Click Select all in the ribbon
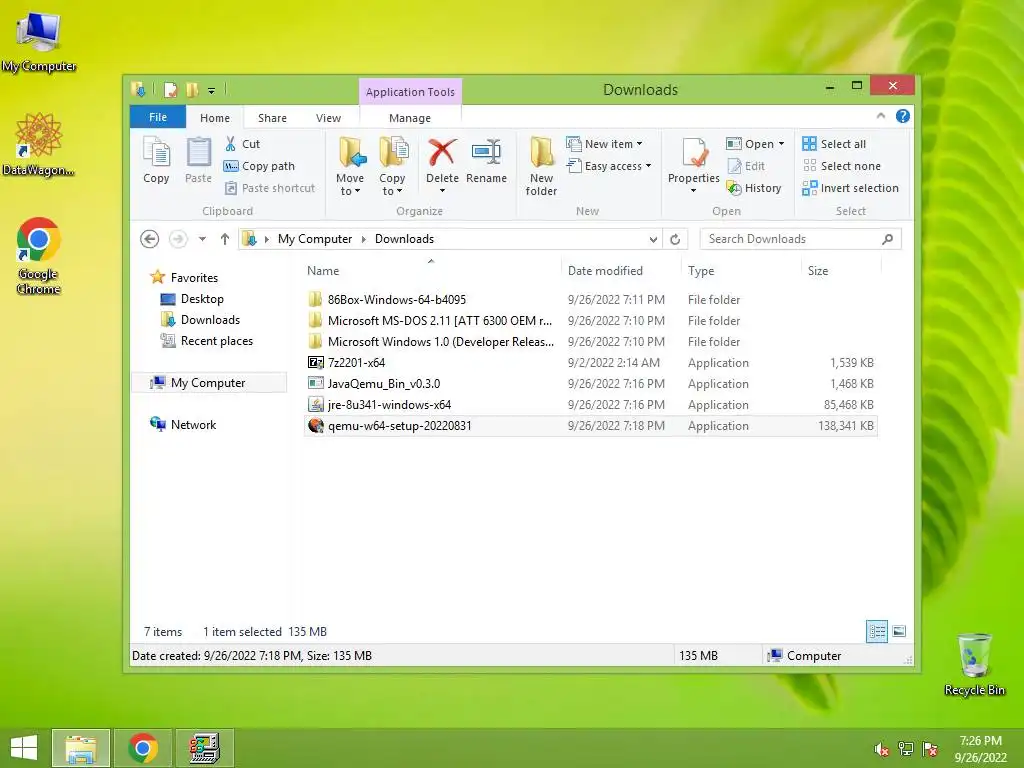Screen dimensions: 1024x768 pyautogui.click(x=834, y=144)
